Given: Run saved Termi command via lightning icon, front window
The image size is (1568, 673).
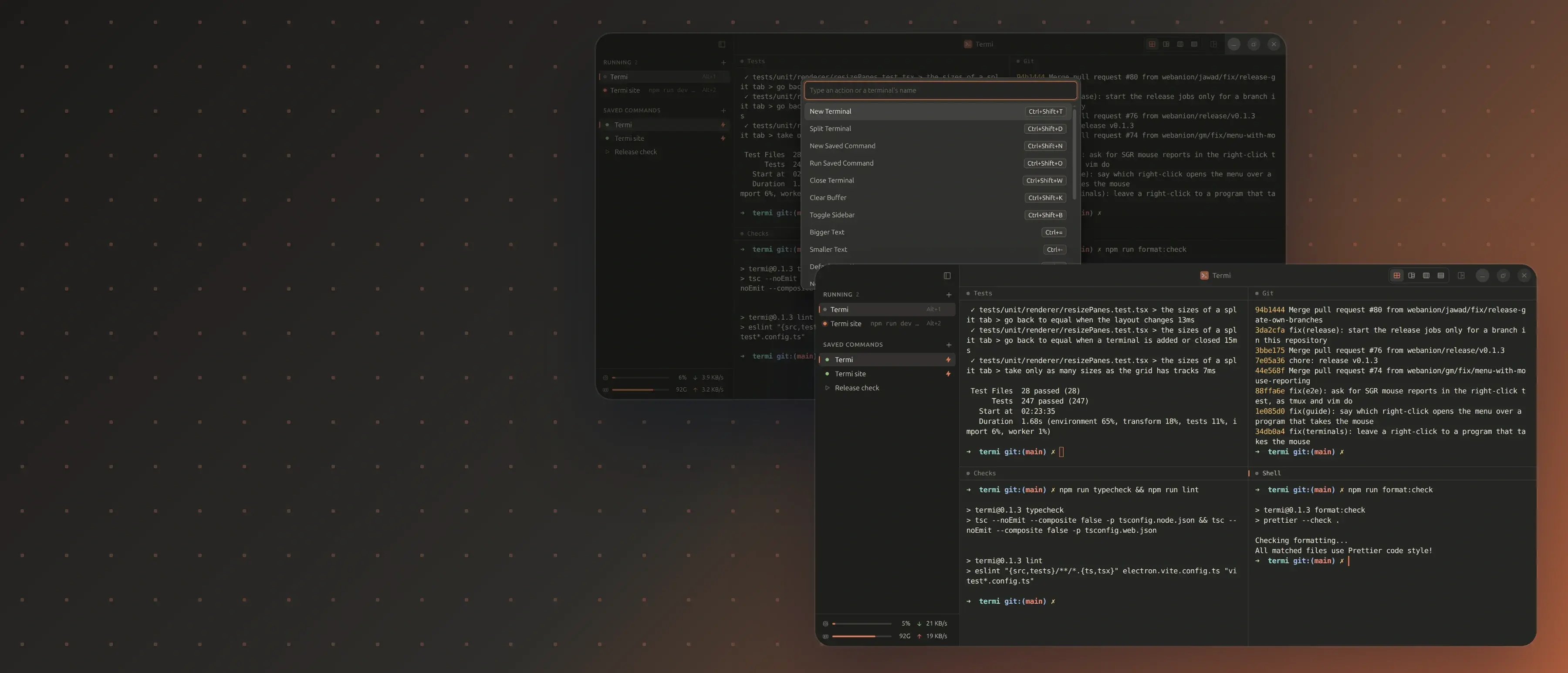Looking at the screenshot, I should [x=948, y=360].
